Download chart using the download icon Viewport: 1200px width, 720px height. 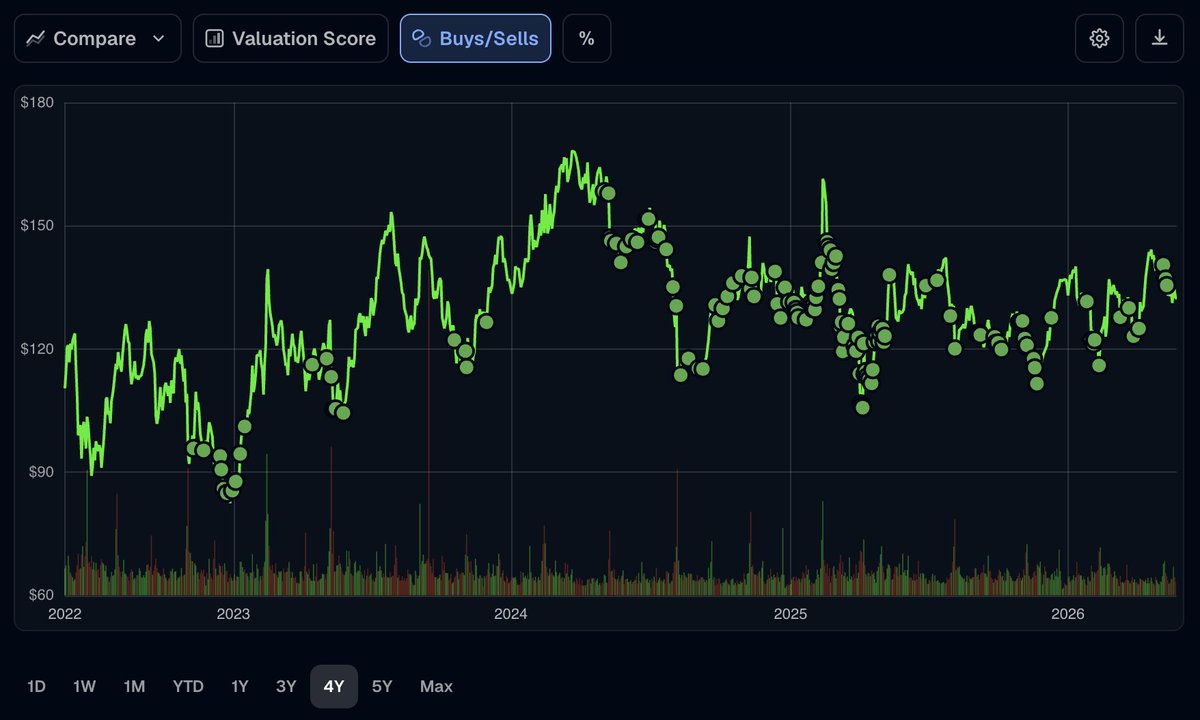tap(1160, 39)
